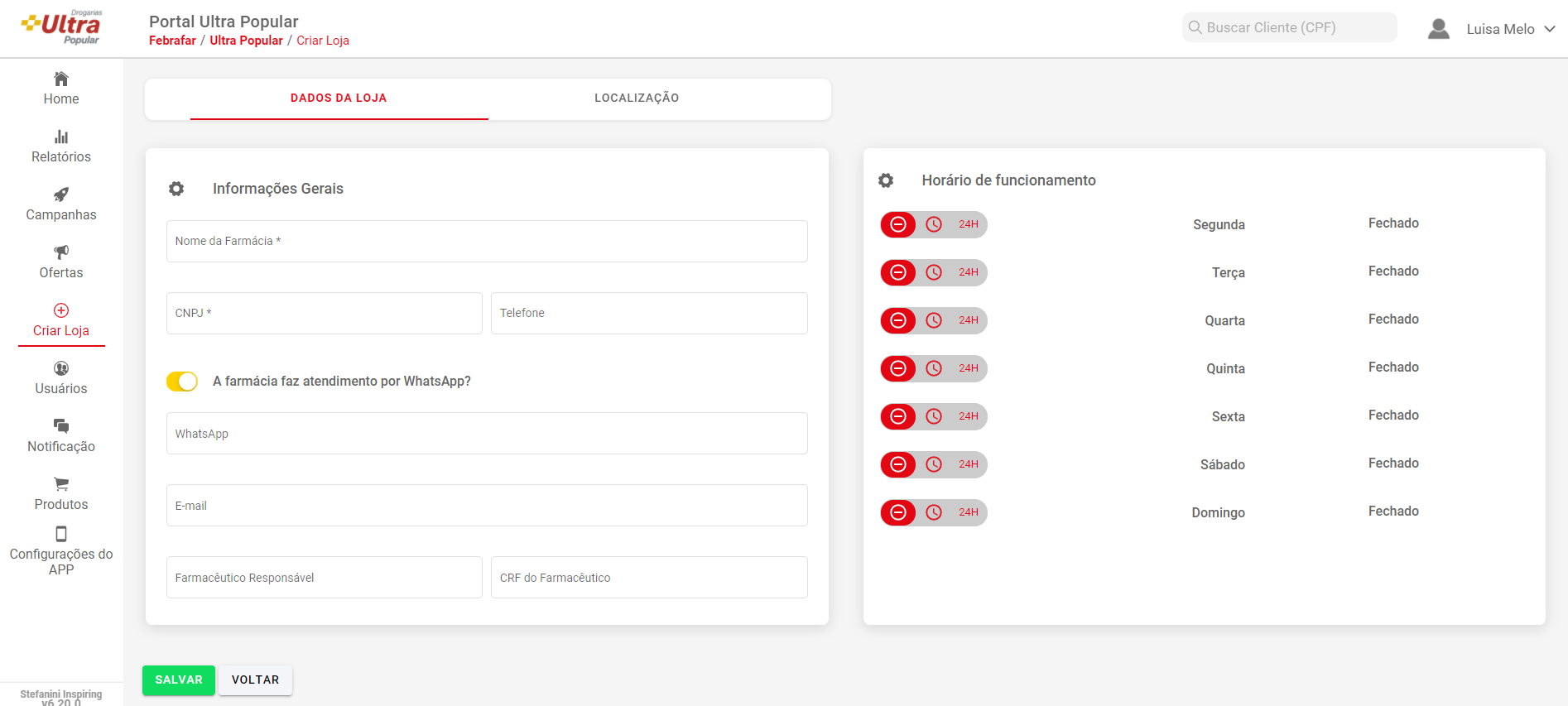Open Produtos shopping cart icon
The width and height of the screenshot is (1568, 706).
[61, 484]
